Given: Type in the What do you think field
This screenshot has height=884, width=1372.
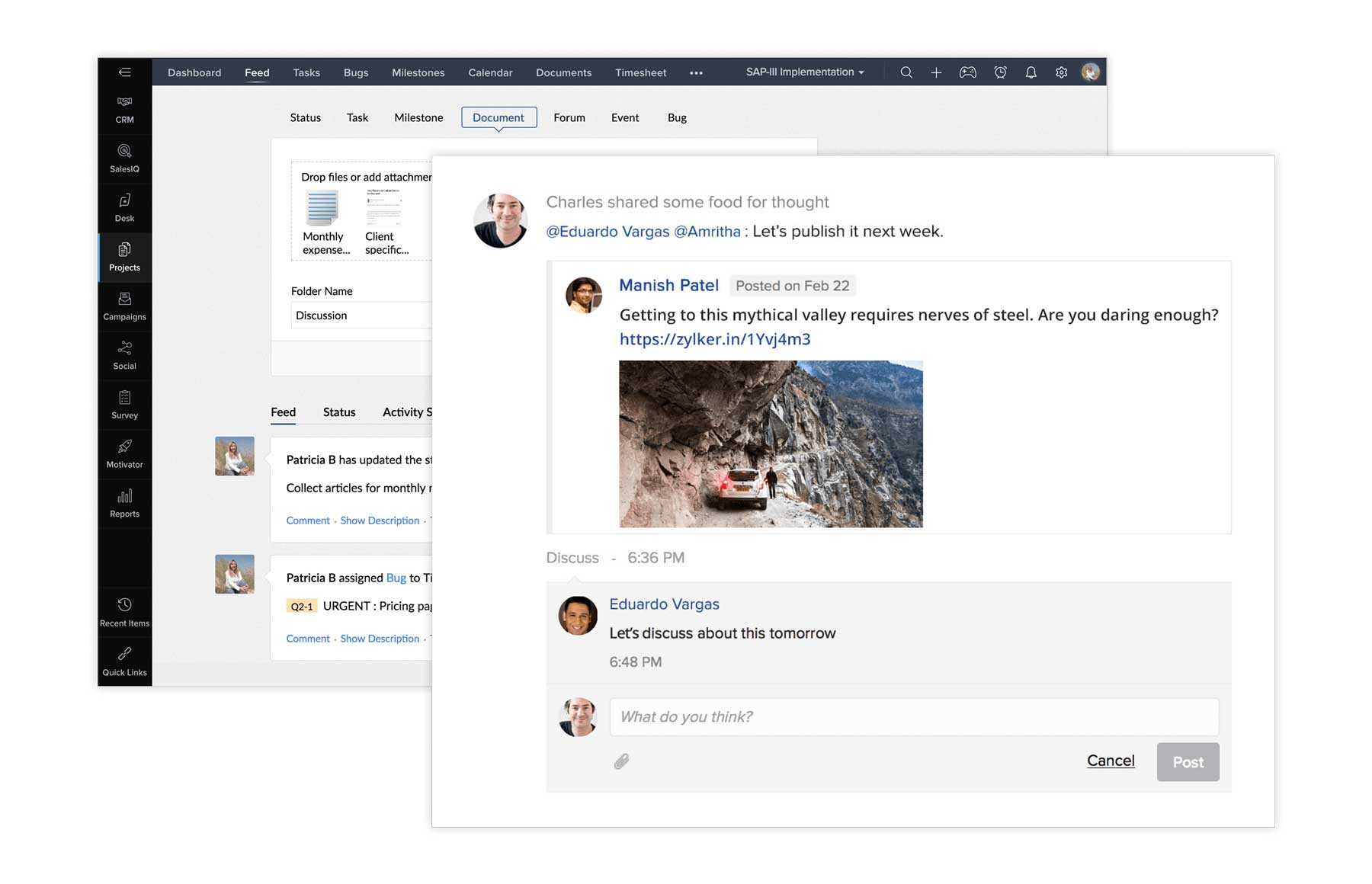Looking at the screenshot, I should [x=913, y=717].
